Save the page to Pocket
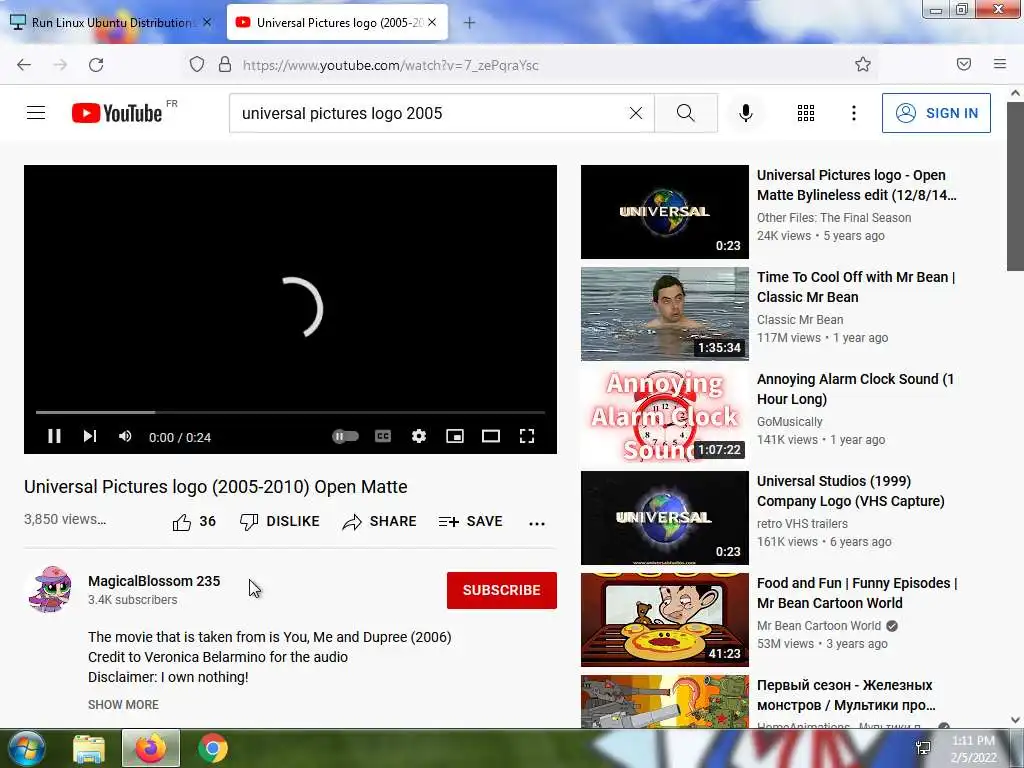 click(x=964, y=64)
